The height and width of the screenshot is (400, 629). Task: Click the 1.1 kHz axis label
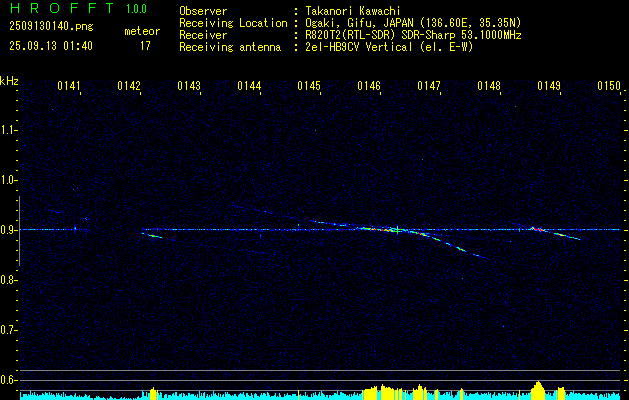point(8,130)
